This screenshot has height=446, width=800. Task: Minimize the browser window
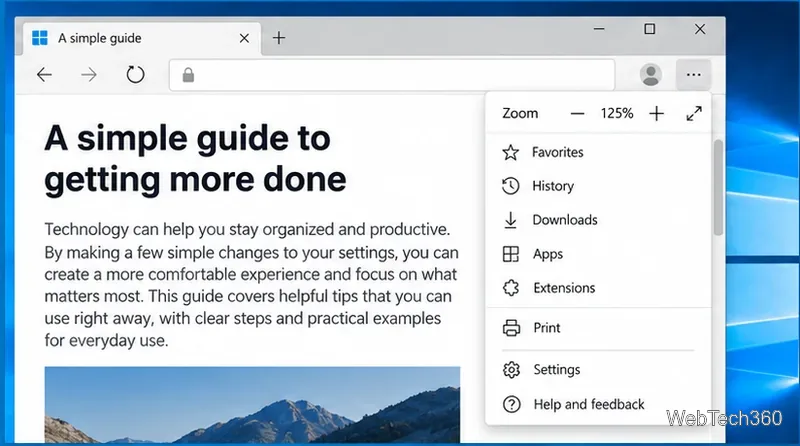coord(599,29)
